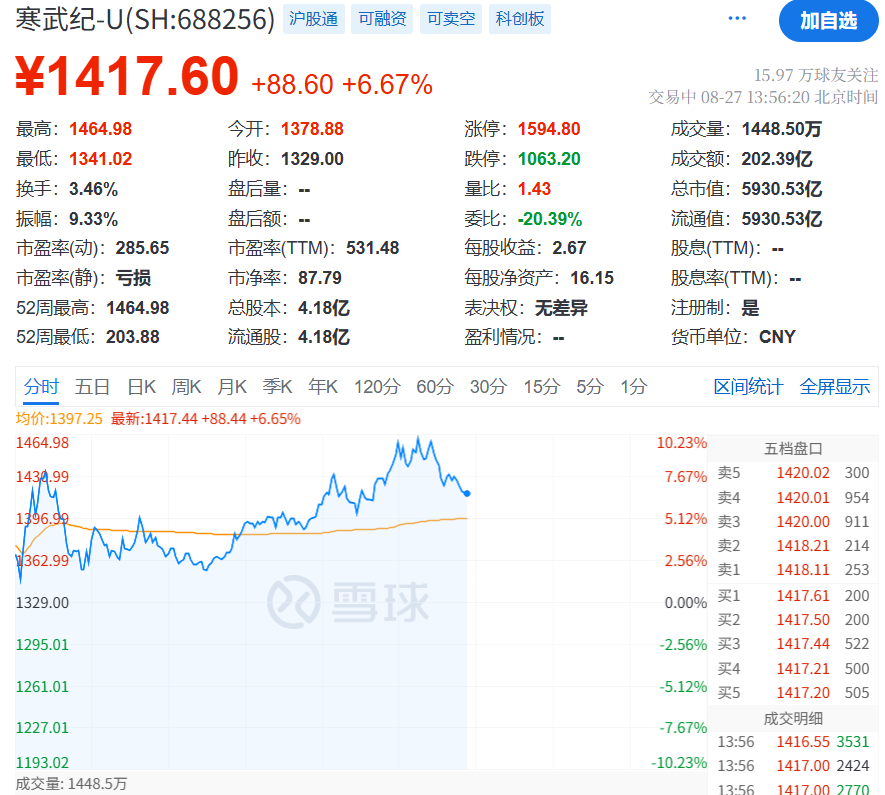Switch to the 月K chart tab

(x=232, y=387)
